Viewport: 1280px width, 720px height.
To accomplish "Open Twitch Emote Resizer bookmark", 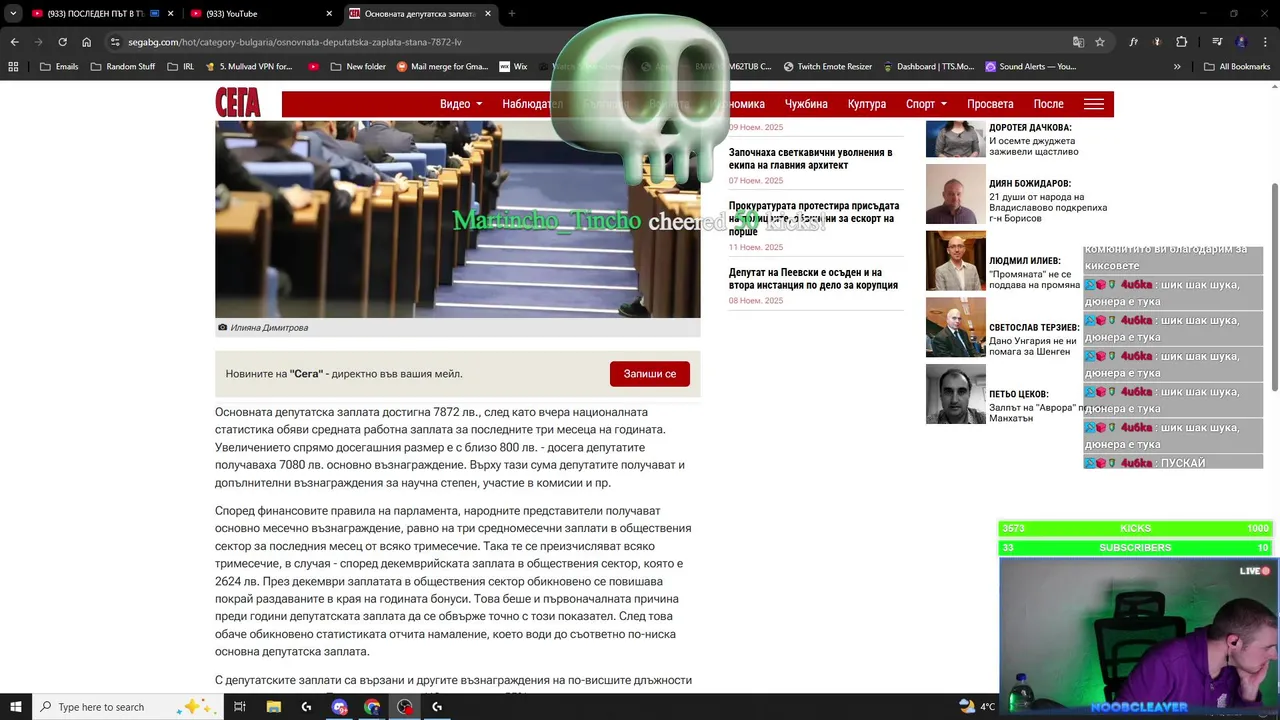I will pyautogui.click(x=828, y=66).
